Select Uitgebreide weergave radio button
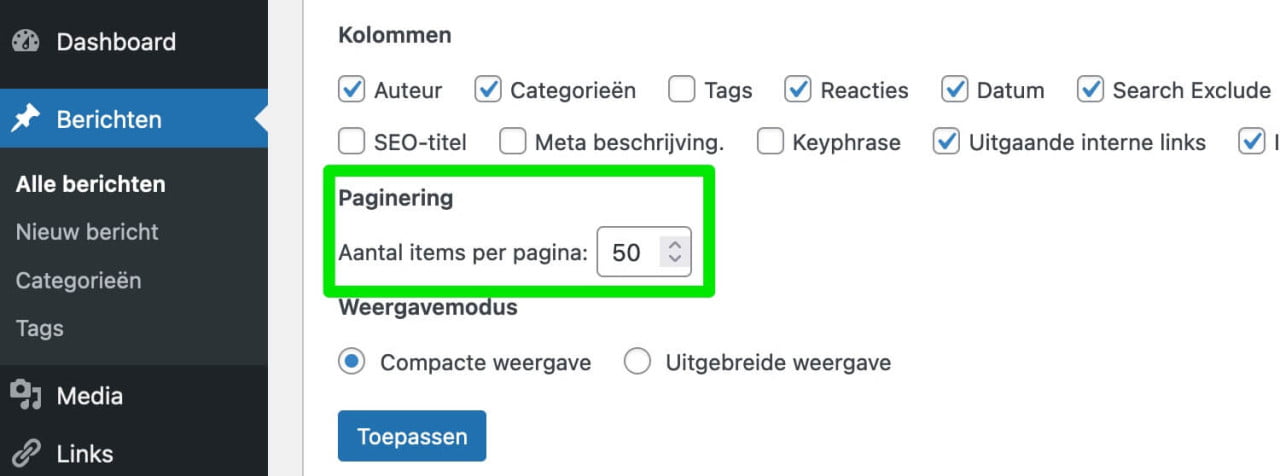The width and height of the screenshot is (1280, 476). pyautogui.click(x=637, y=362)
